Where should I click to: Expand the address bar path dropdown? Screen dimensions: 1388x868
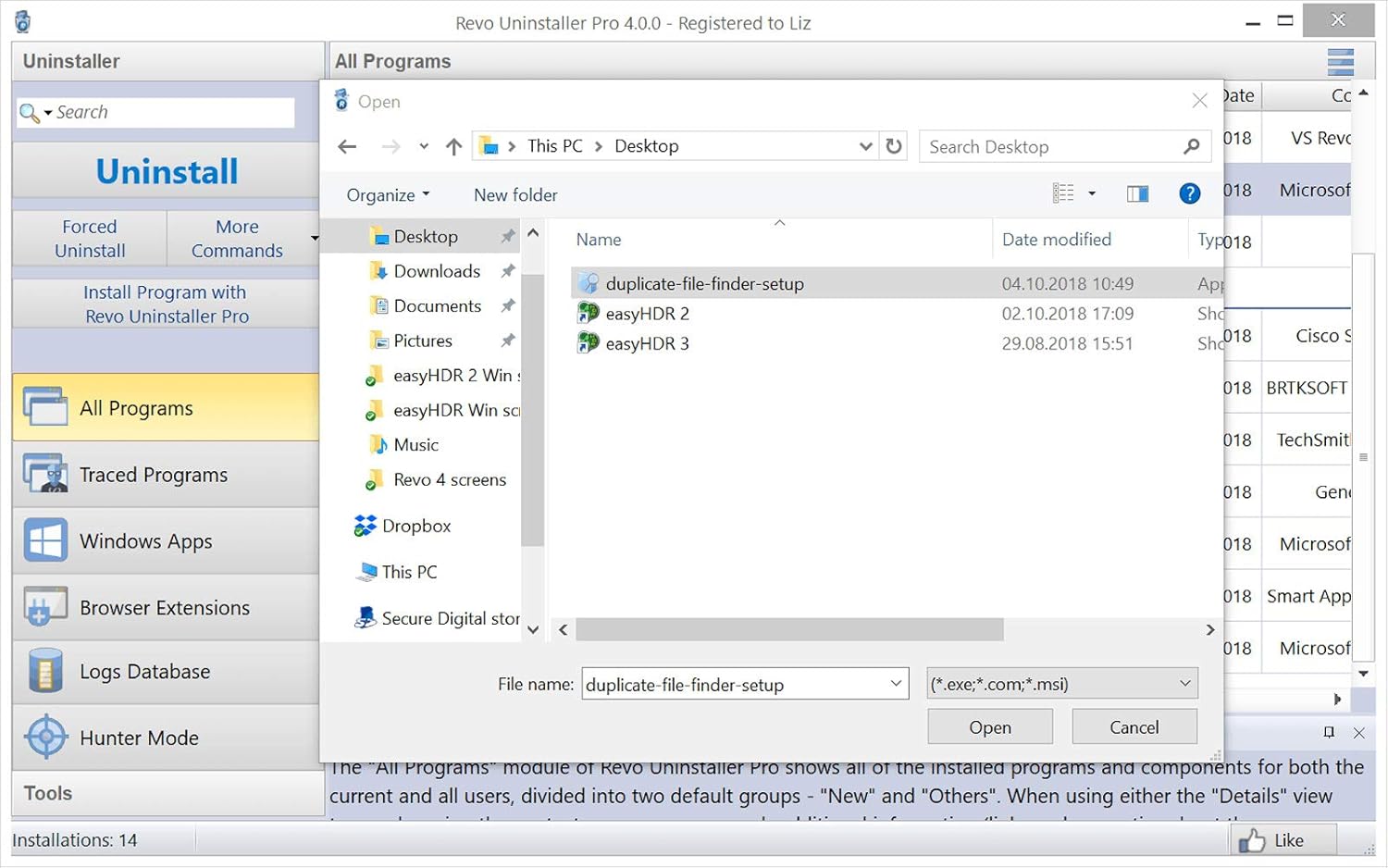pos(865,146)
